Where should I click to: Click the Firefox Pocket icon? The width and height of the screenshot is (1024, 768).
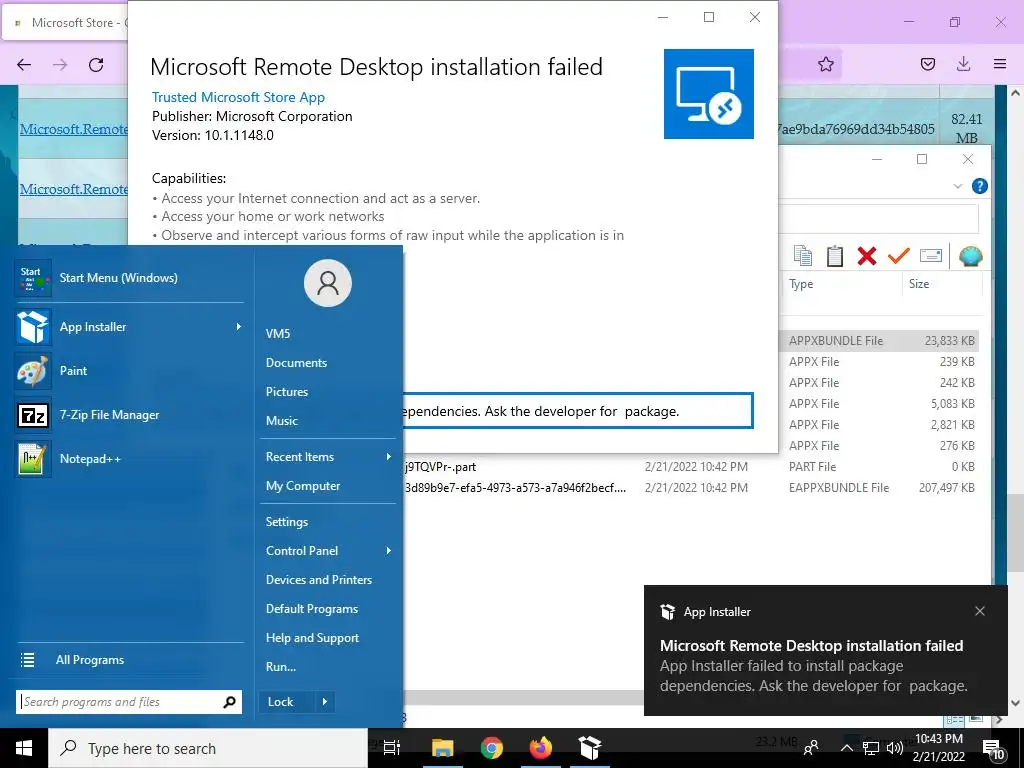point(928,64)
